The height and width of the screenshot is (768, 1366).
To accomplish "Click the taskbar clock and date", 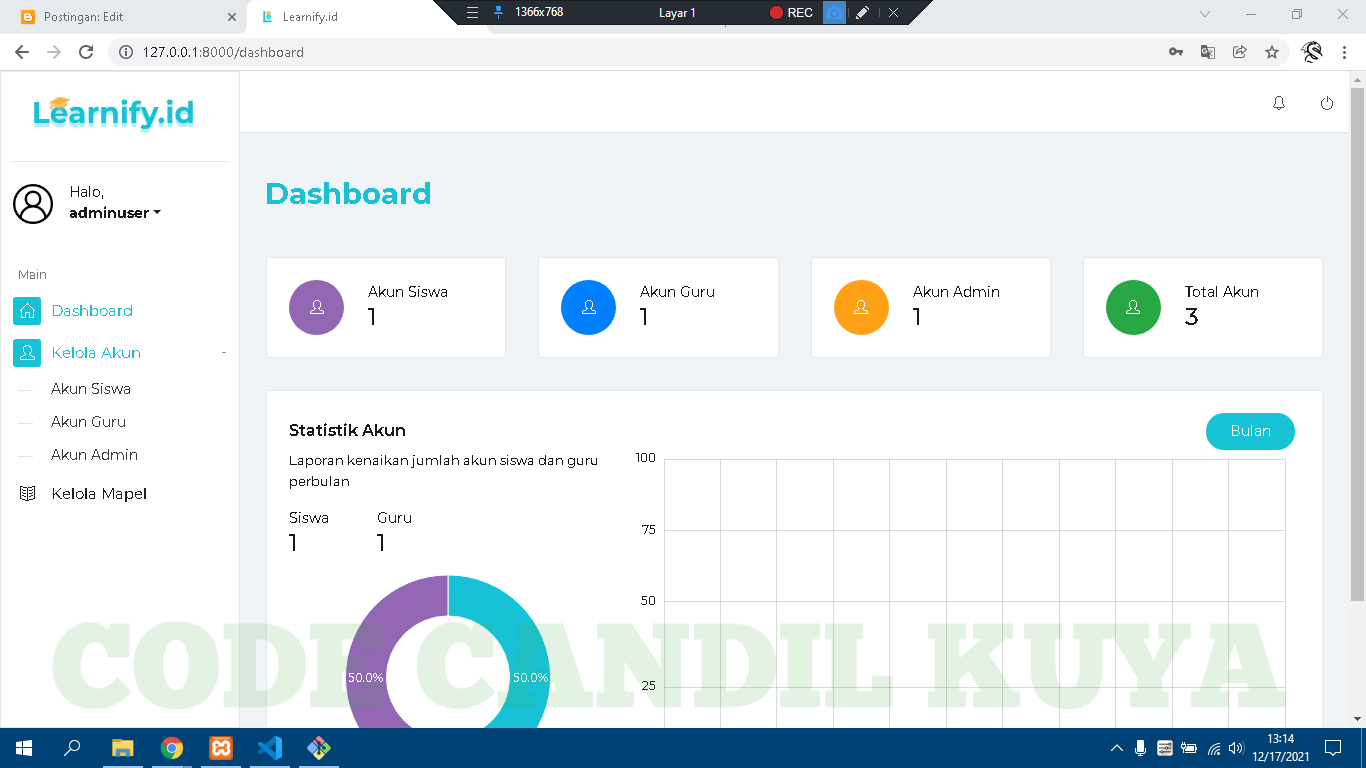I will [x=1280, y=748].
